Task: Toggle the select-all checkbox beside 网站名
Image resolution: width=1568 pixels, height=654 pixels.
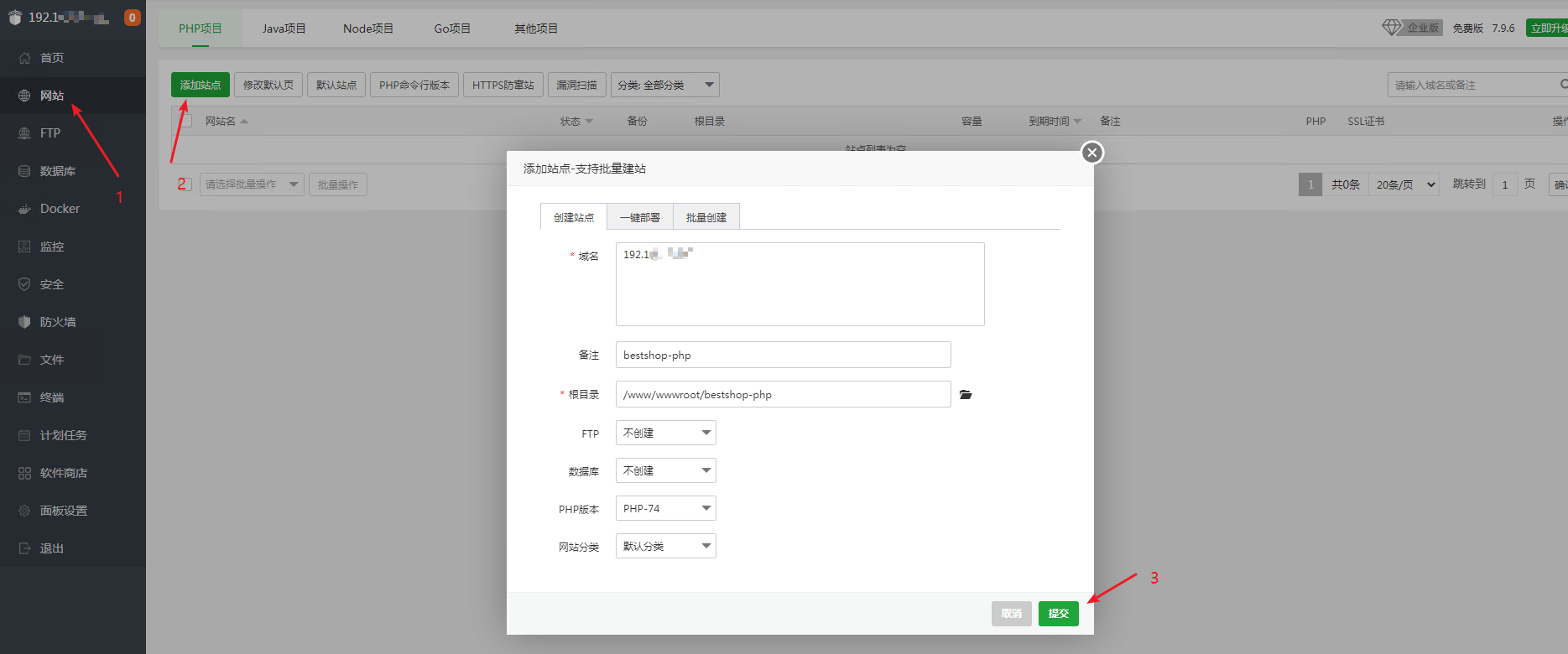Action: tap(186, 121)
